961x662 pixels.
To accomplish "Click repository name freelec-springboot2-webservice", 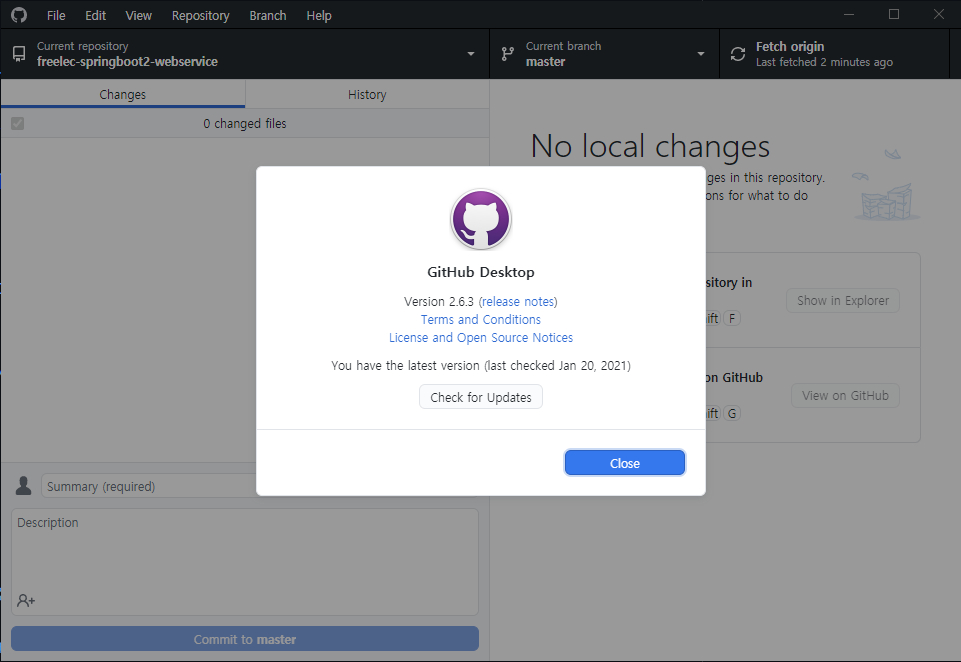I will tap(127, 61).
